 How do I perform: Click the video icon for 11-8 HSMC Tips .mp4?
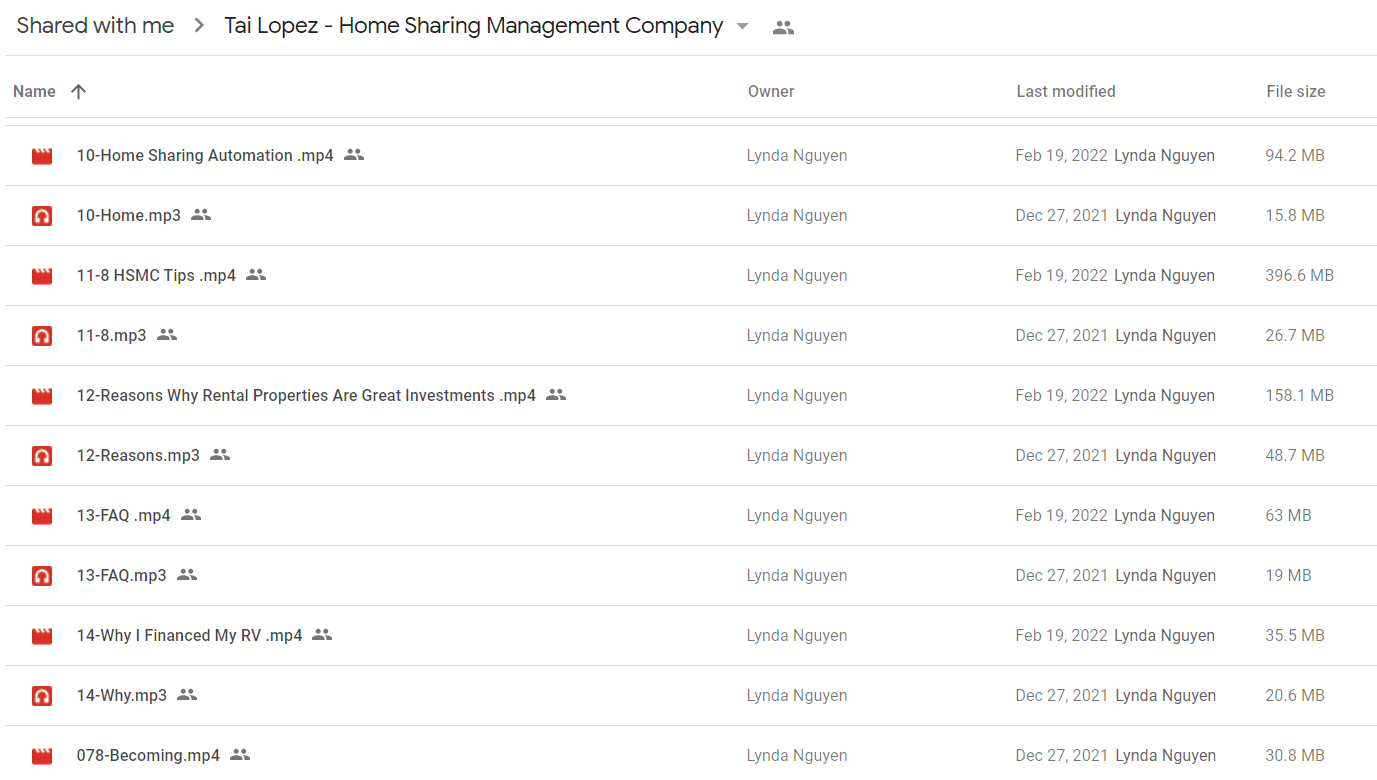42,276
